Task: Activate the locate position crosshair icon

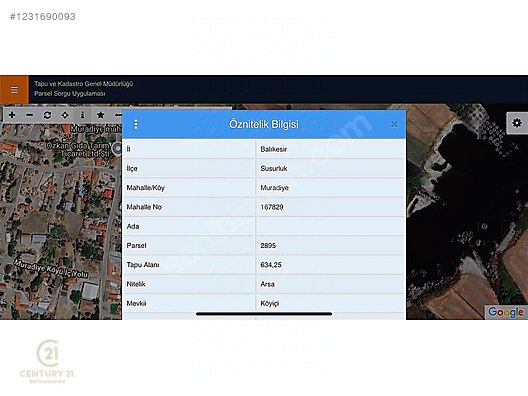Action: (x=65, y=115)
